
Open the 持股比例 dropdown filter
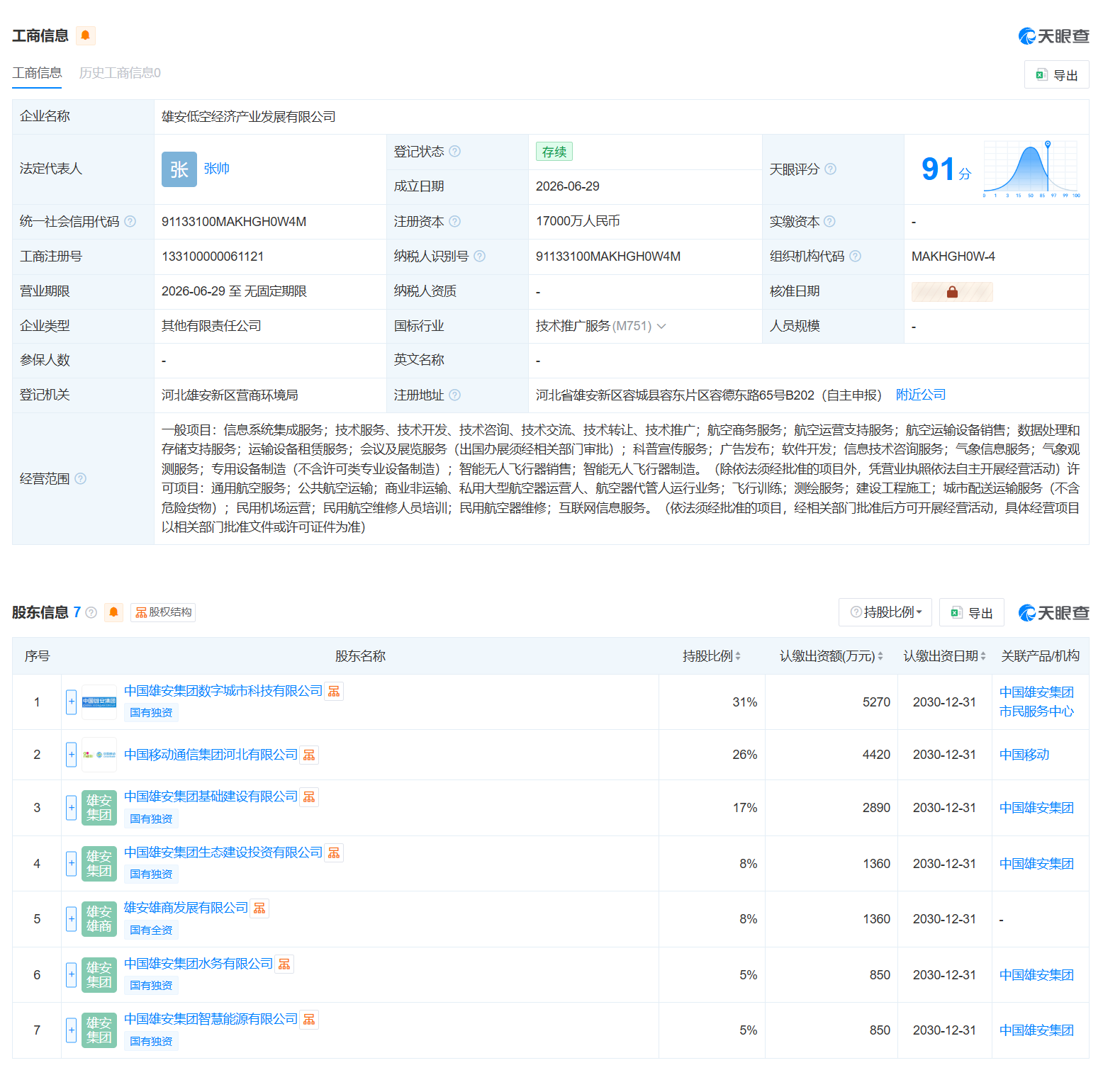885,612
